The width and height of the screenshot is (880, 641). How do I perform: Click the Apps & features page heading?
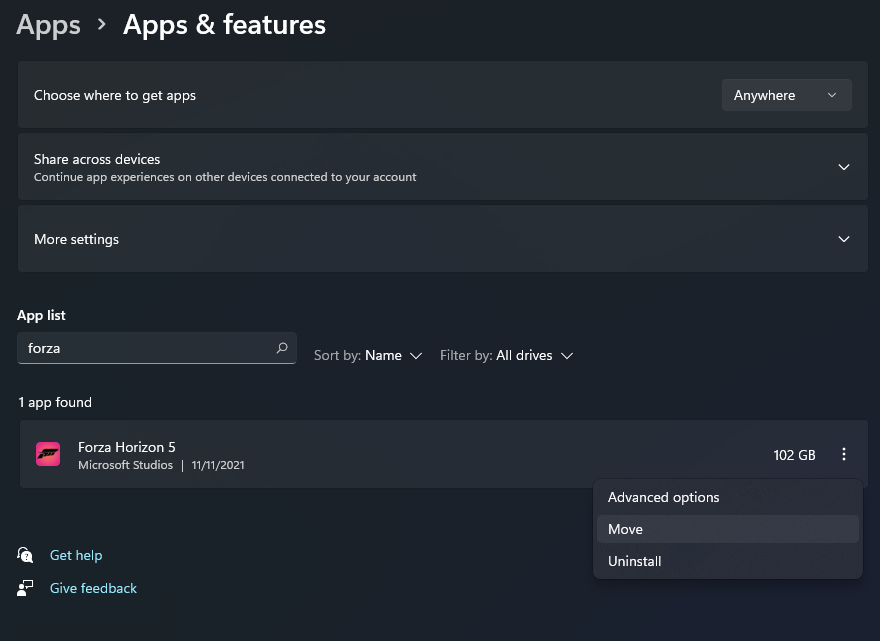pyautogui.click(x=224, y=25)
